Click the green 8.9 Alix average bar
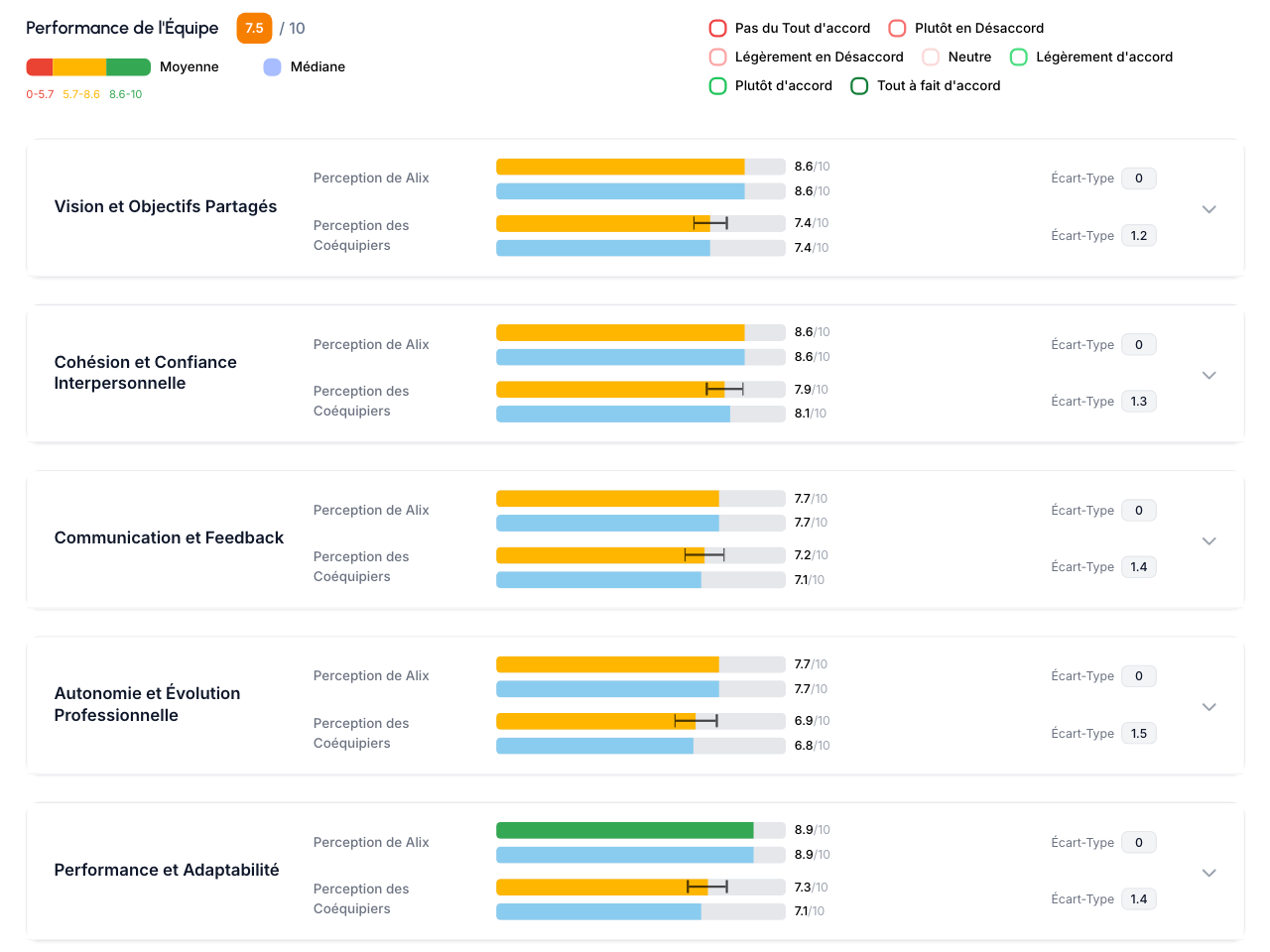 click(625, 830)
